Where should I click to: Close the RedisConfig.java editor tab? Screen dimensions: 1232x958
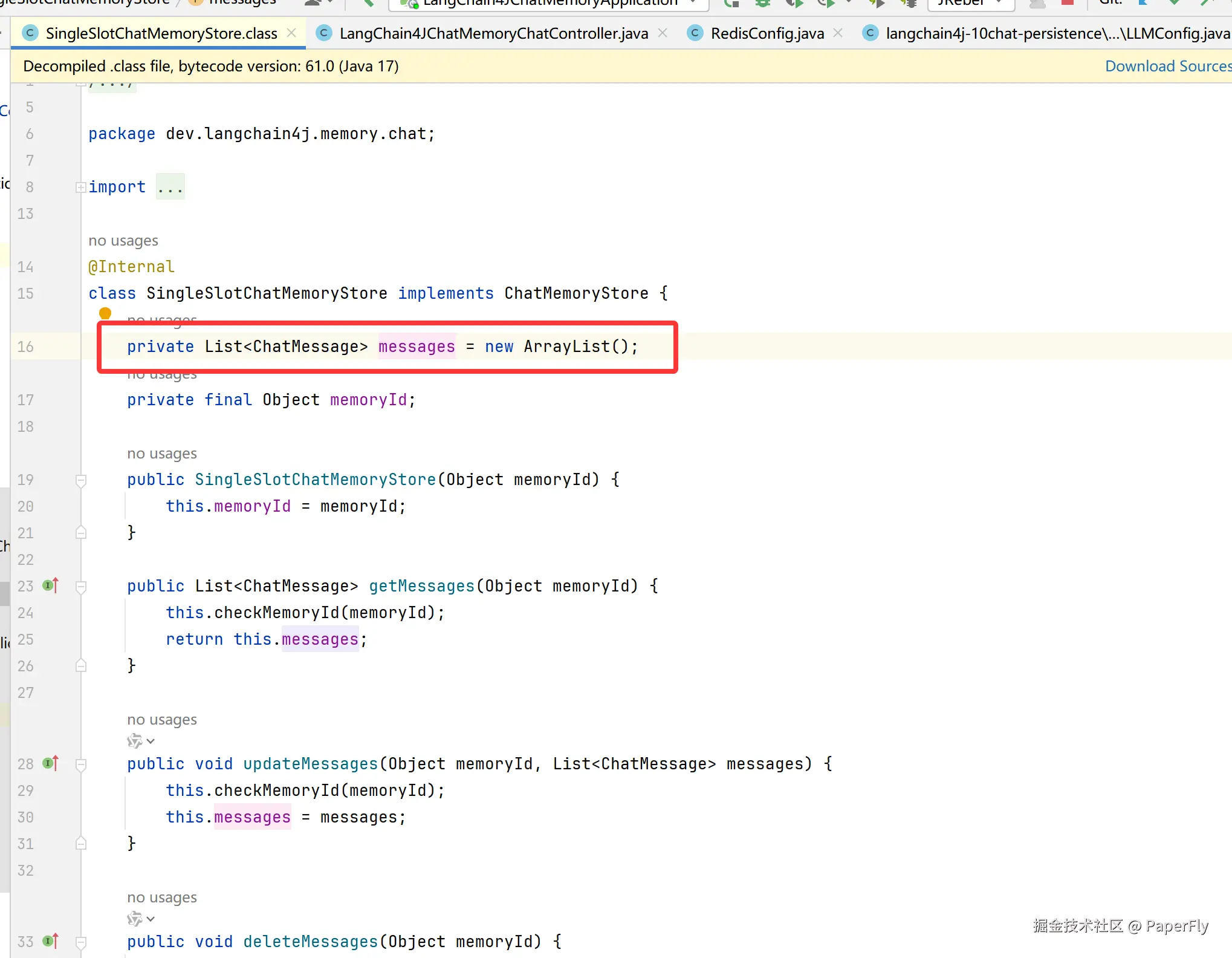pyautogui.click(x=838, y=33)
